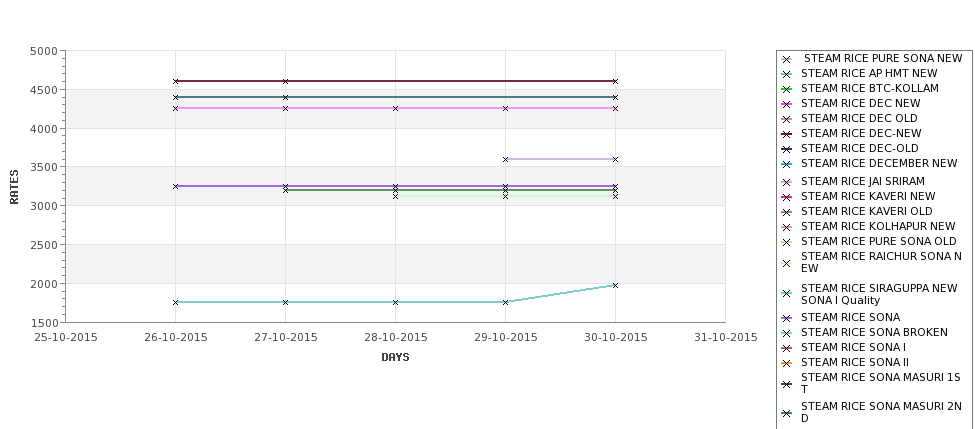Click the pink line marker on 28-10-2015
This screenshot has width=975, height=429.
pos(395,108)
